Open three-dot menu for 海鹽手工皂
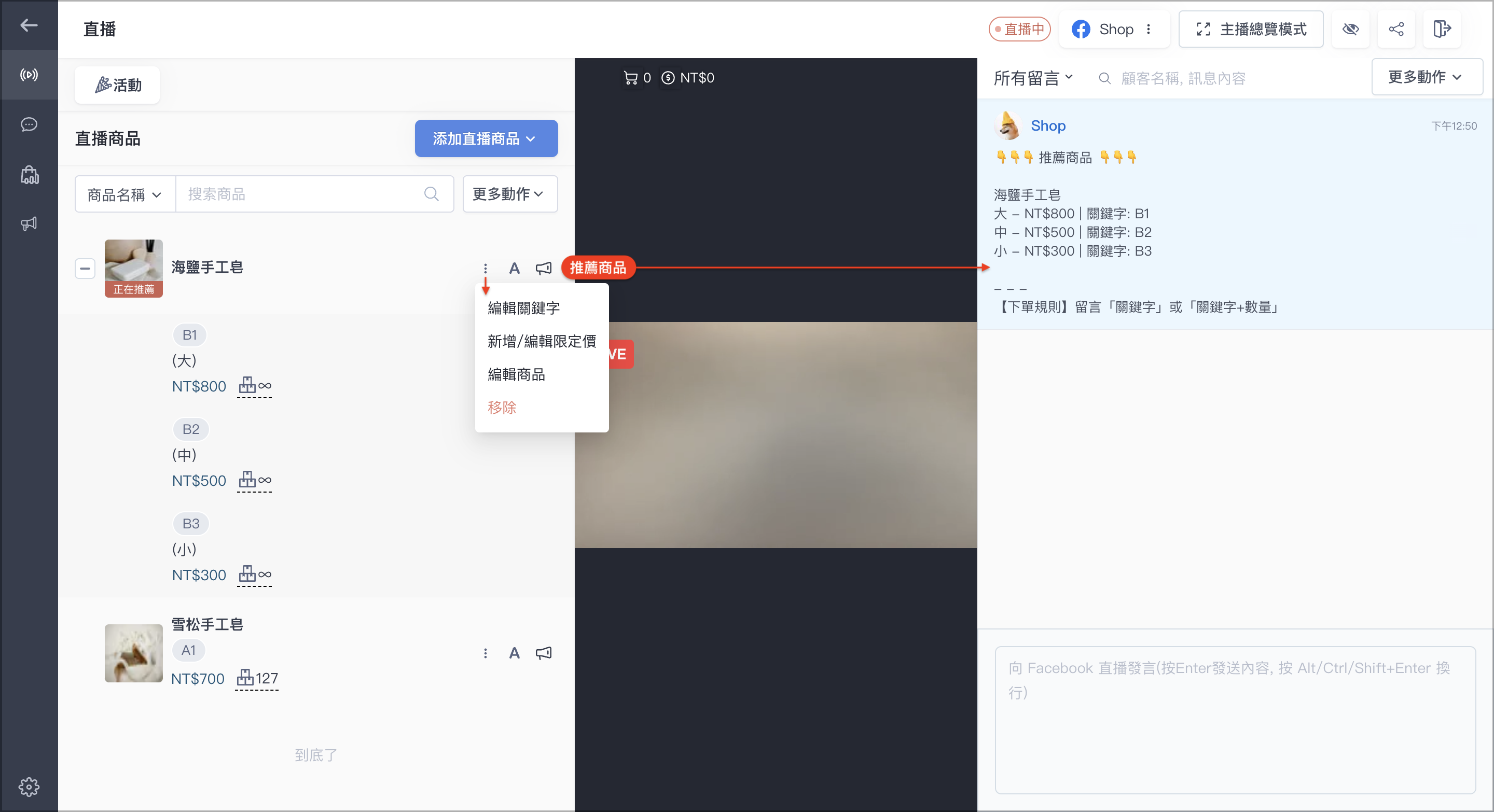 (486, 269)
